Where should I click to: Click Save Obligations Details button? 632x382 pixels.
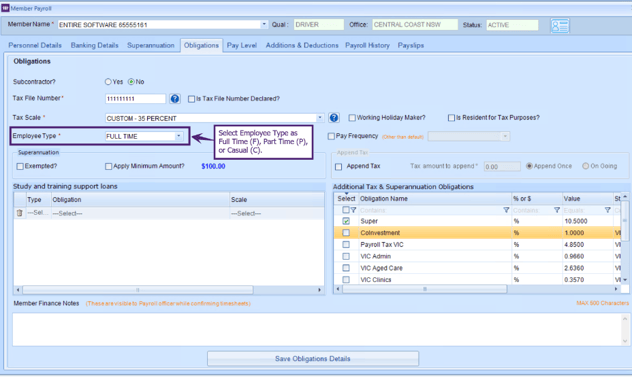click(x=313, y=359)
